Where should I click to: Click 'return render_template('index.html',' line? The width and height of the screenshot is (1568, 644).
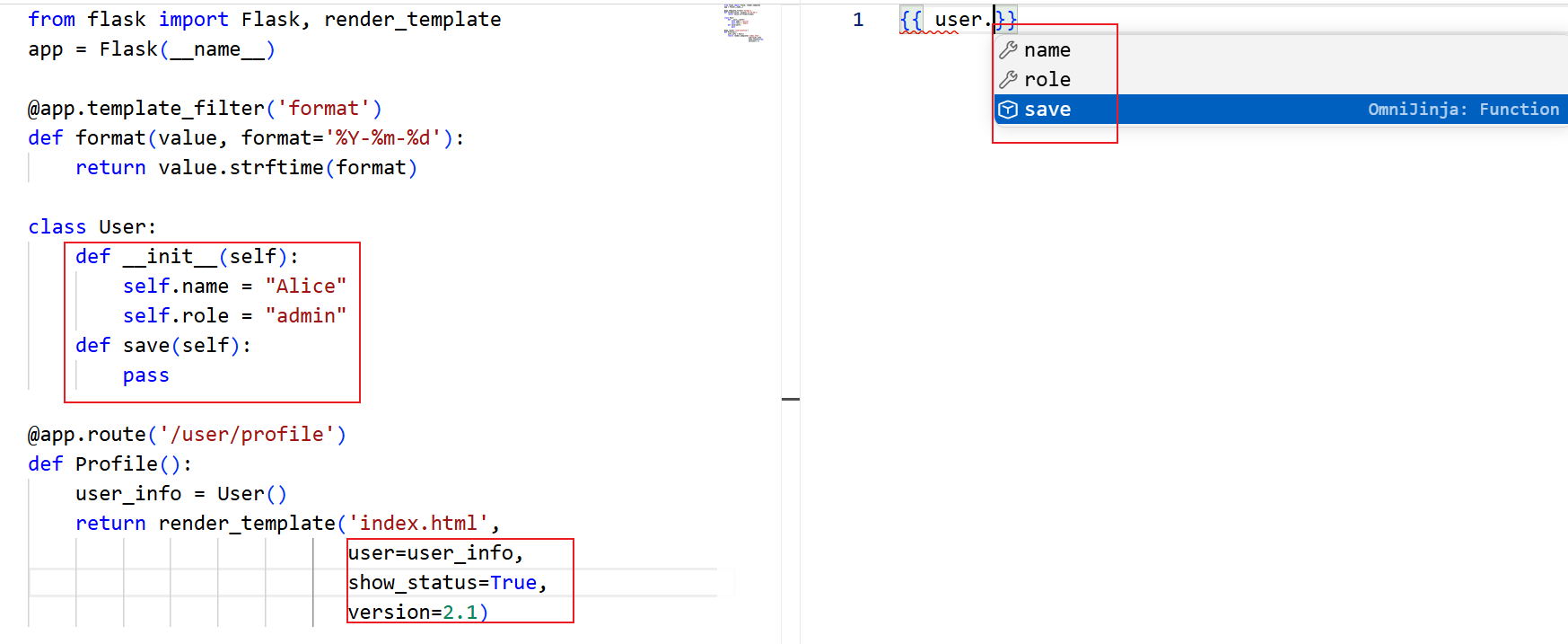click(x=287, y=524)
